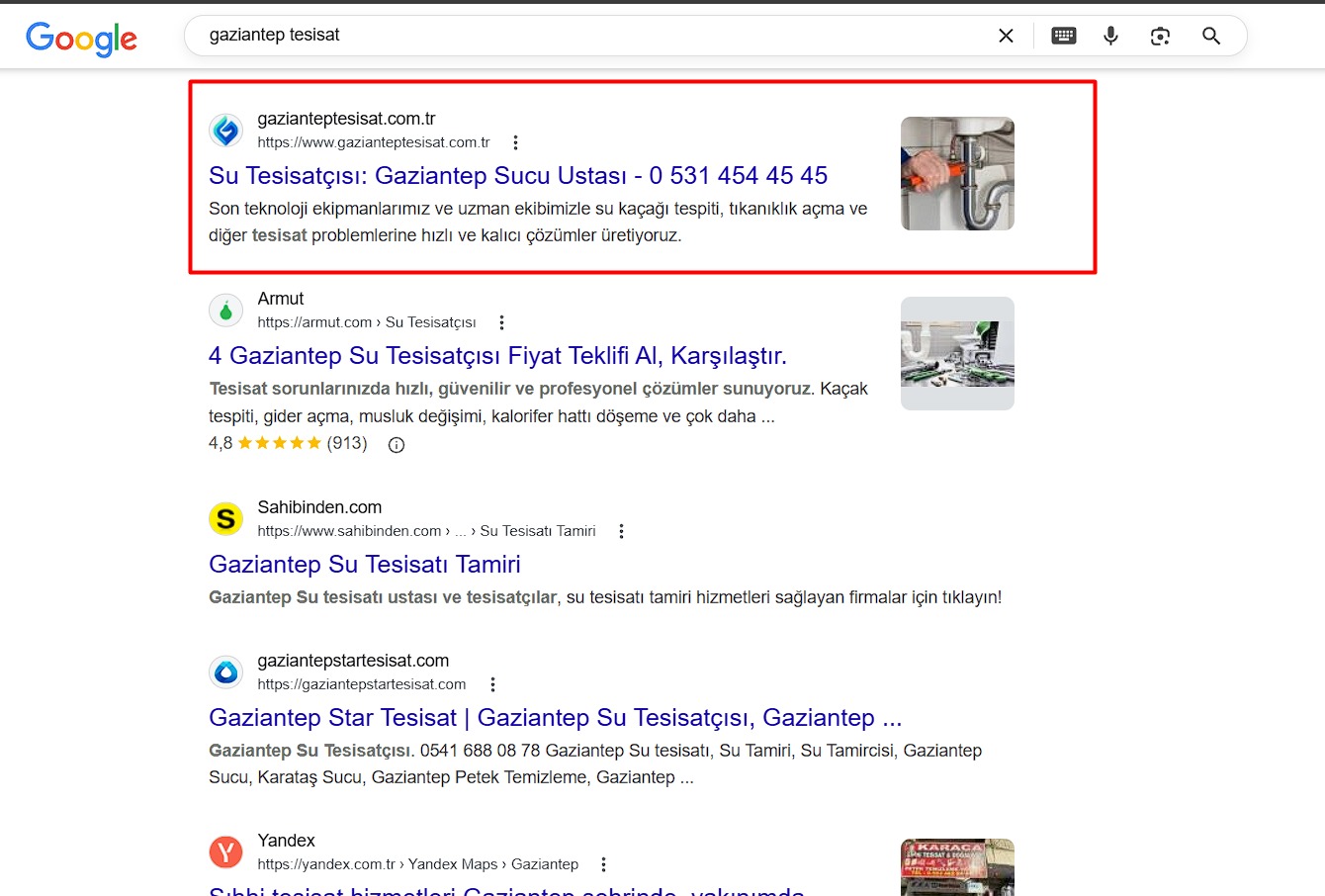
Task: Open more options for Sahibinden.com result
Action: [621, 531]
